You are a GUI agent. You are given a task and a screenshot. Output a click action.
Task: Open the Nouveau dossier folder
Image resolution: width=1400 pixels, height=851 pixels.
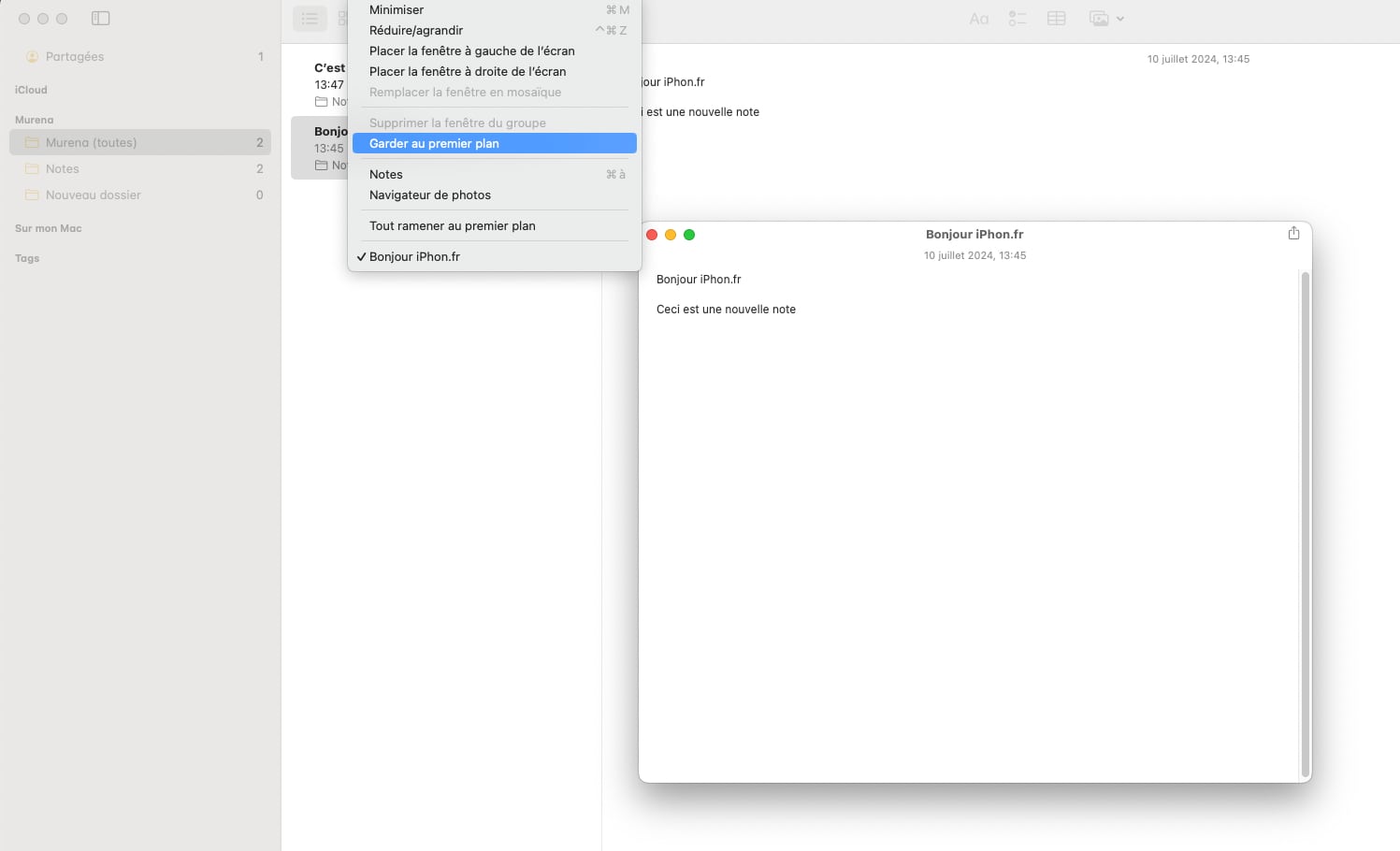point(140,195)
